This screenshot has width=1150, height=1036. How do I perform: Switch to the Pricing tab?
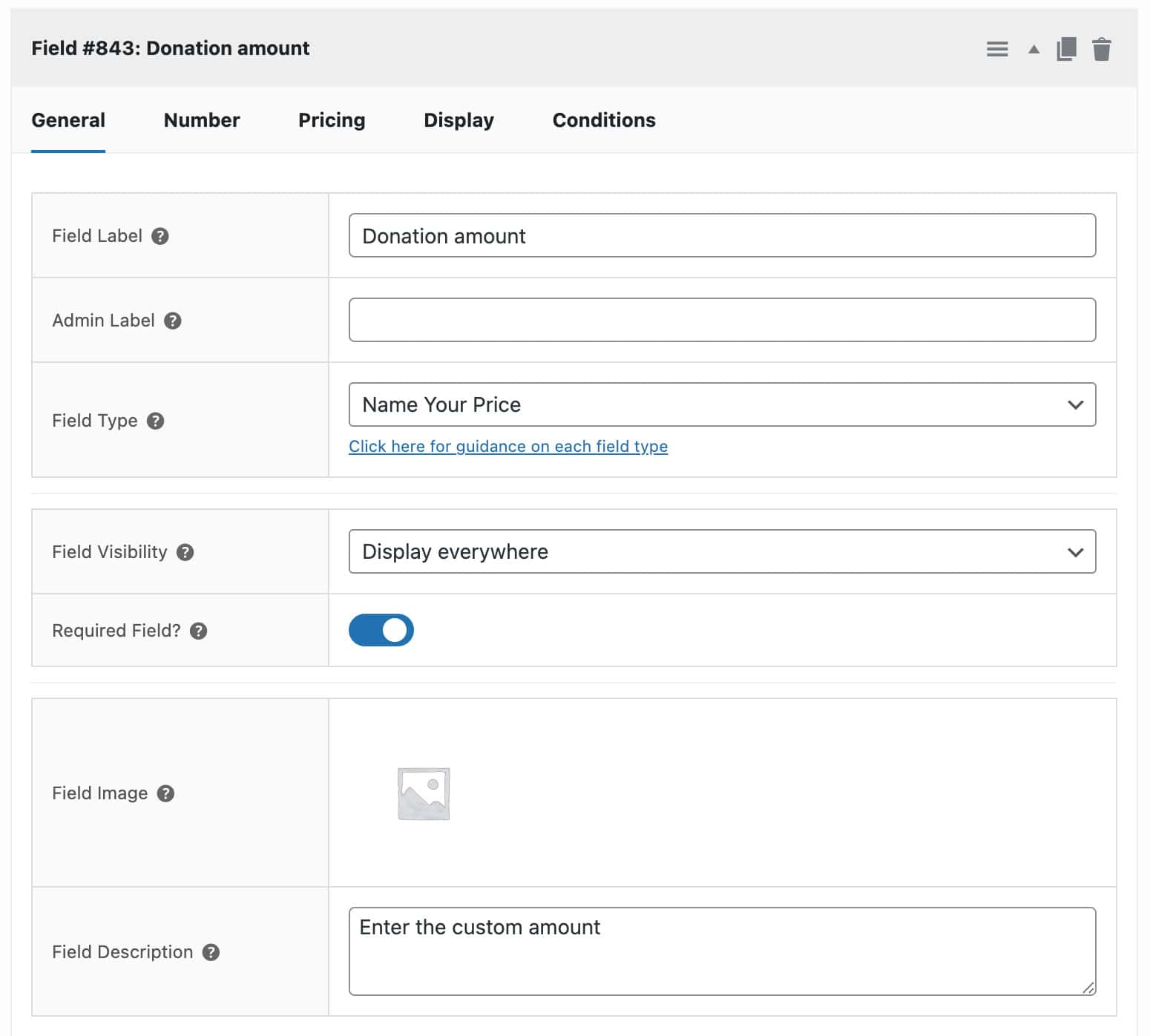331,119
